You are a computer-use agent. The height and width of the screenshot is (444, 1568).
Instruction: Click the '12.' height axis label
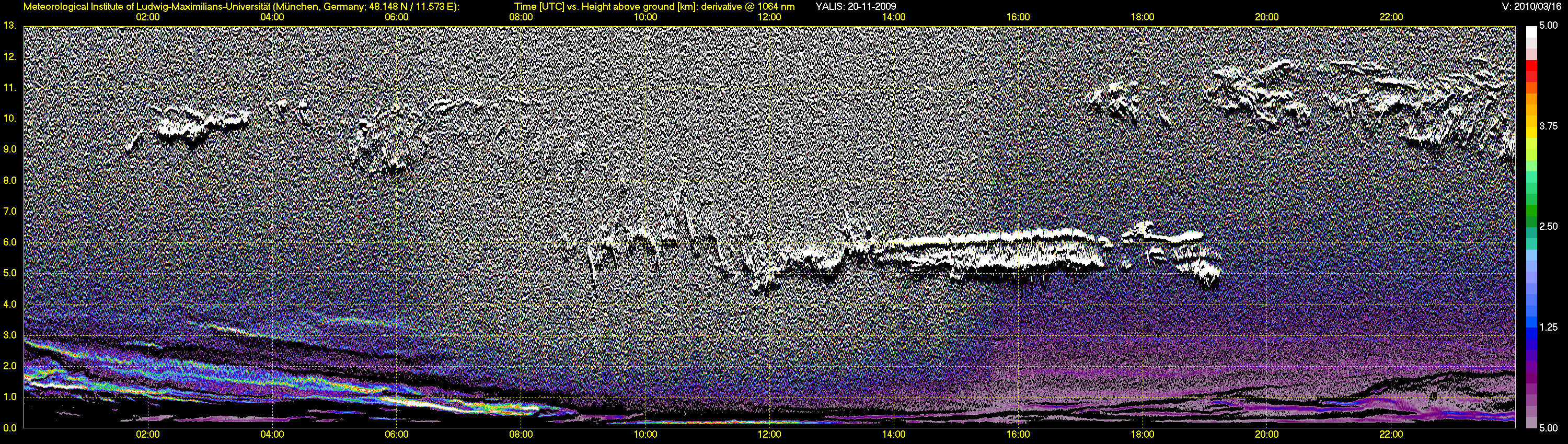(x=10, y=56)
